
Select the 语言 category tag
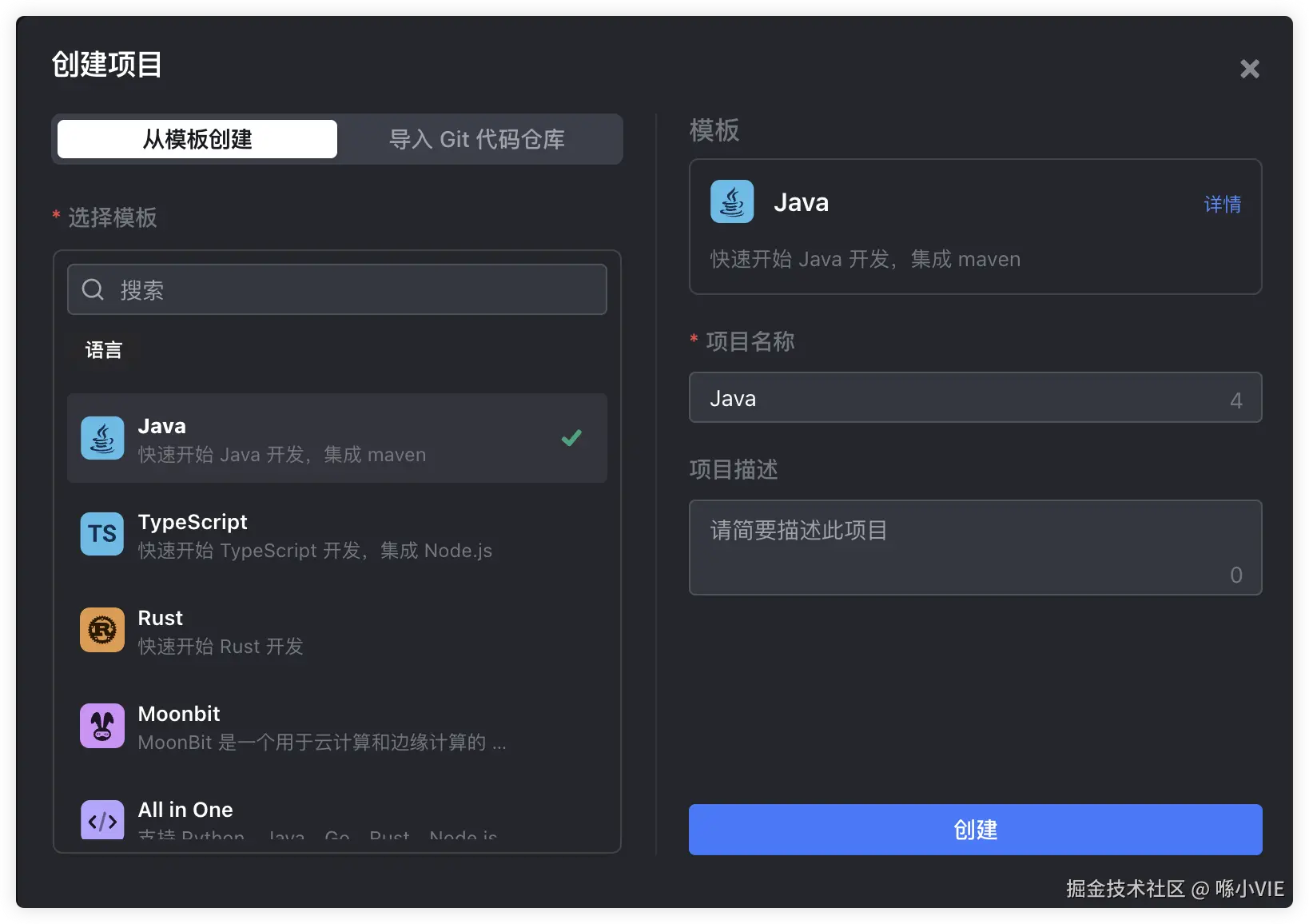104,350
